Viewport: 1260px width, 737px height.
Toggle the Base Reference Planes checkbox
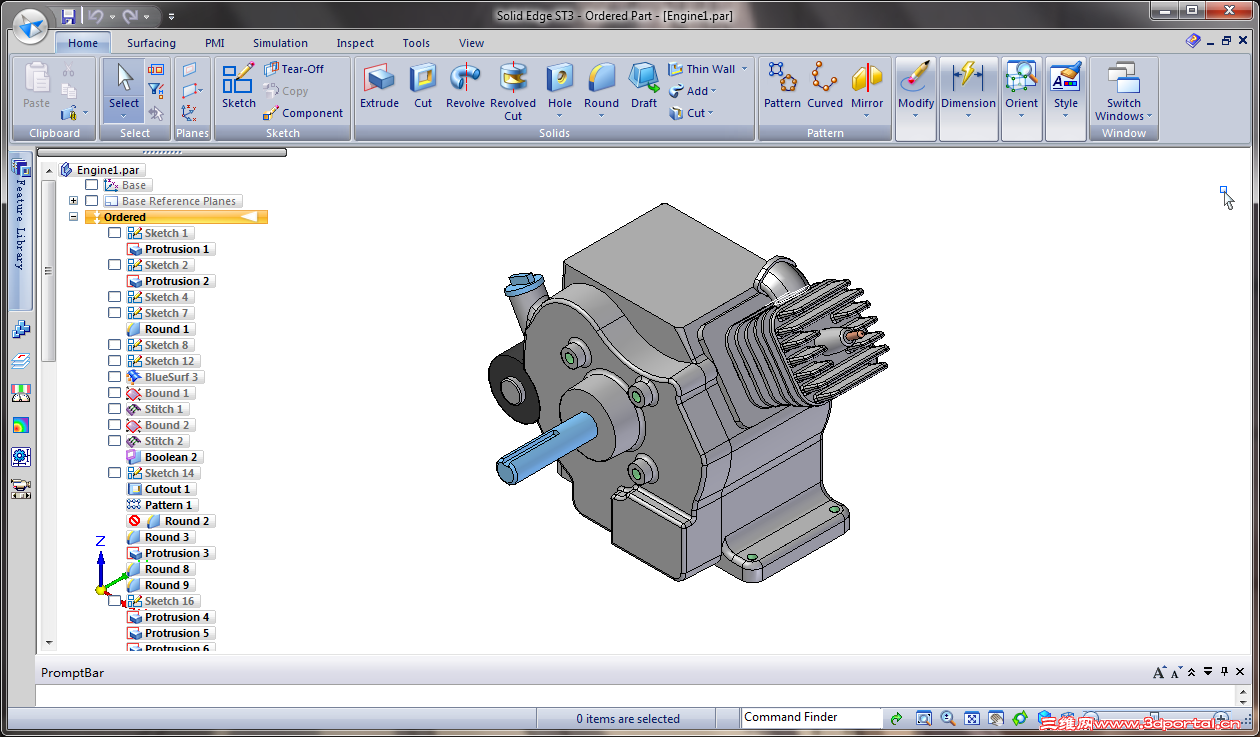(92, 201)
